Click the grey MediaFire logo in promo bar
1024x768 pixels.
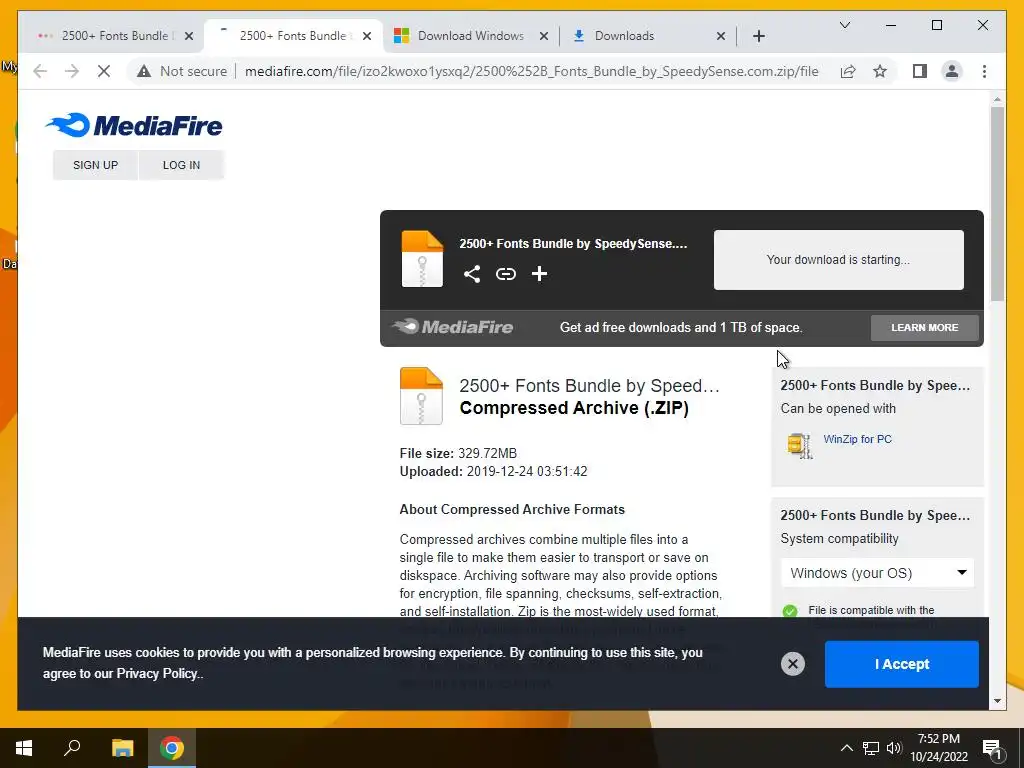452,327
